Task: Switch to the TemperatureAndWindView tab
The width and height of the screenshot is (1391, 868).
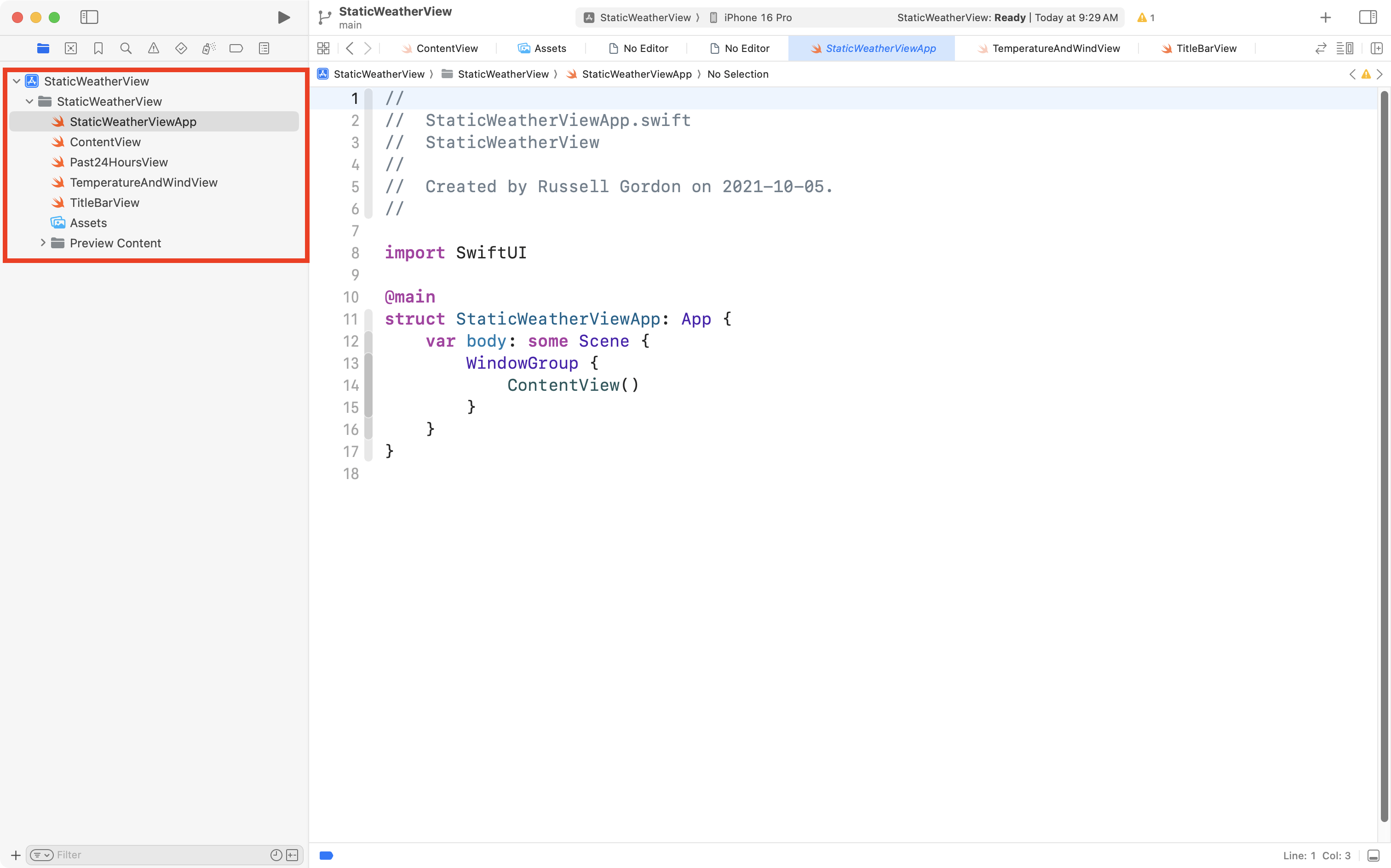Action: click(x=1055, y=49)
